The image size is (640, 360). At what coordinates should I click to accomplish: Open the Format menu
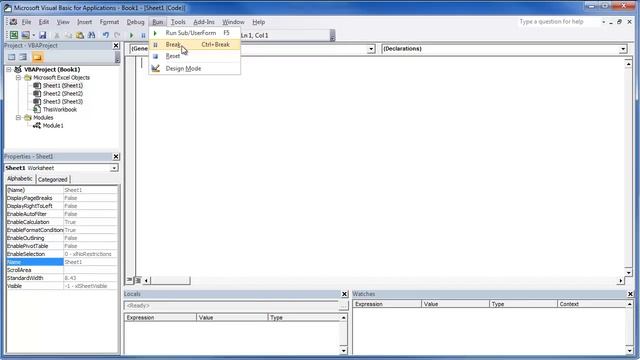(109, 22)
